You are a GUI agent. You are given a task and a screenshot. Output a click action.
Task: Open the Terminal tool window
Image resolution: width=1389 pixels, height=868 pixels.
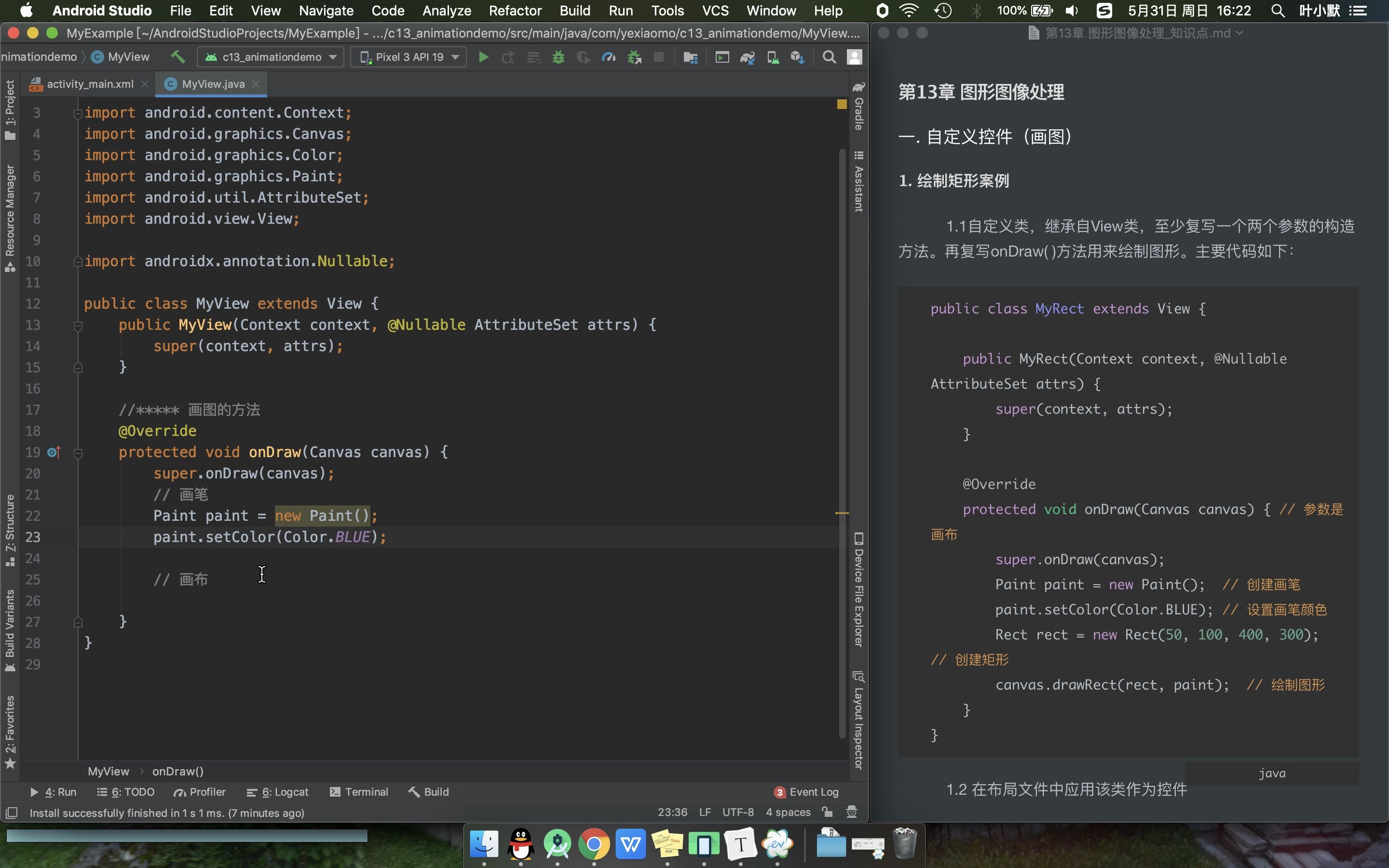pyautogui.click(x=359, y=792)
